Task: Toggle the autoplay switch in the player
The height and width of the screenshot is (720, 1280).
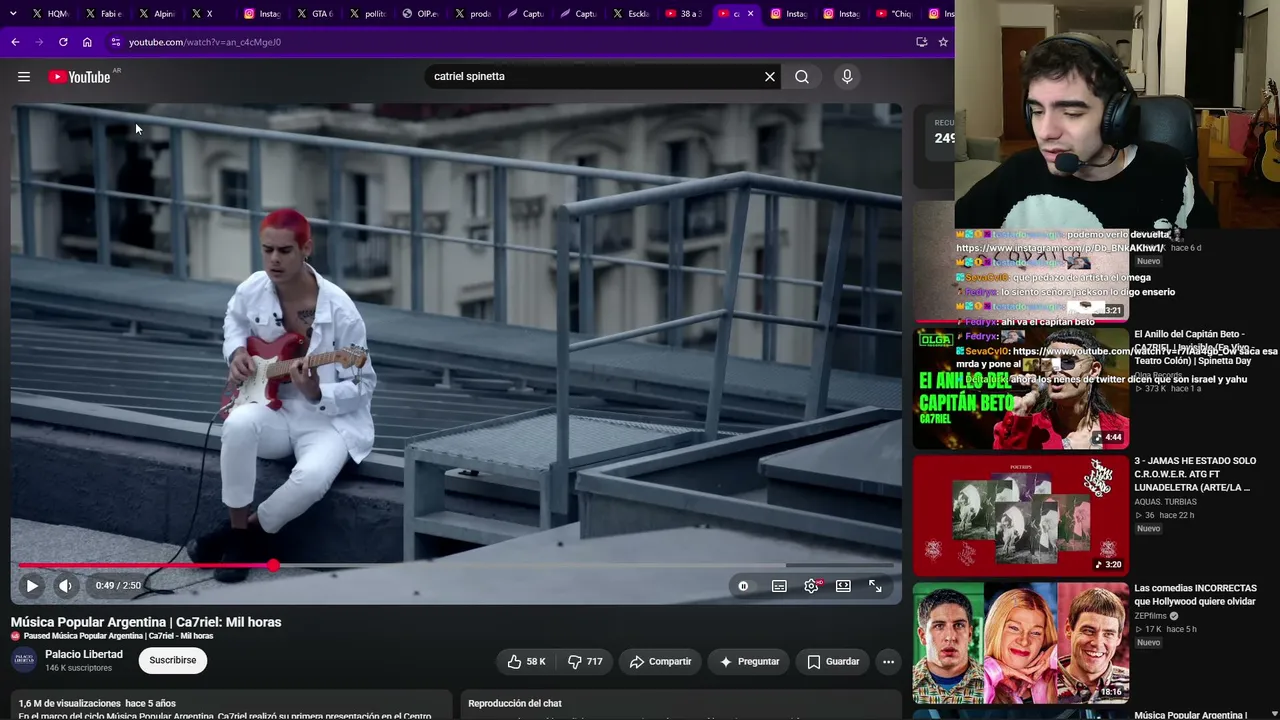Action: [743, 586]
